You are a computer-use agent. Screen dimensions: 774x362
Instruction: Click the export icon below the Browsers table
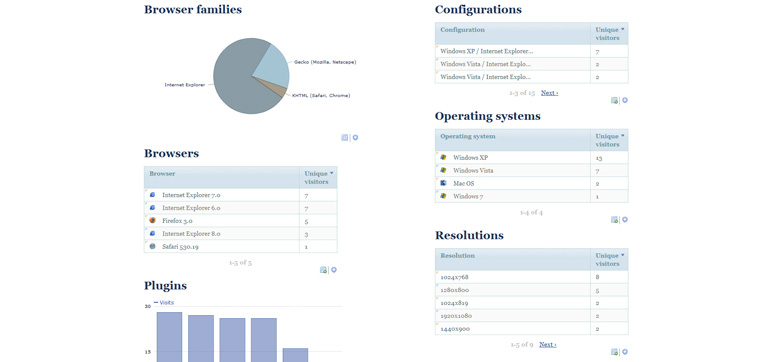[323, 270]
